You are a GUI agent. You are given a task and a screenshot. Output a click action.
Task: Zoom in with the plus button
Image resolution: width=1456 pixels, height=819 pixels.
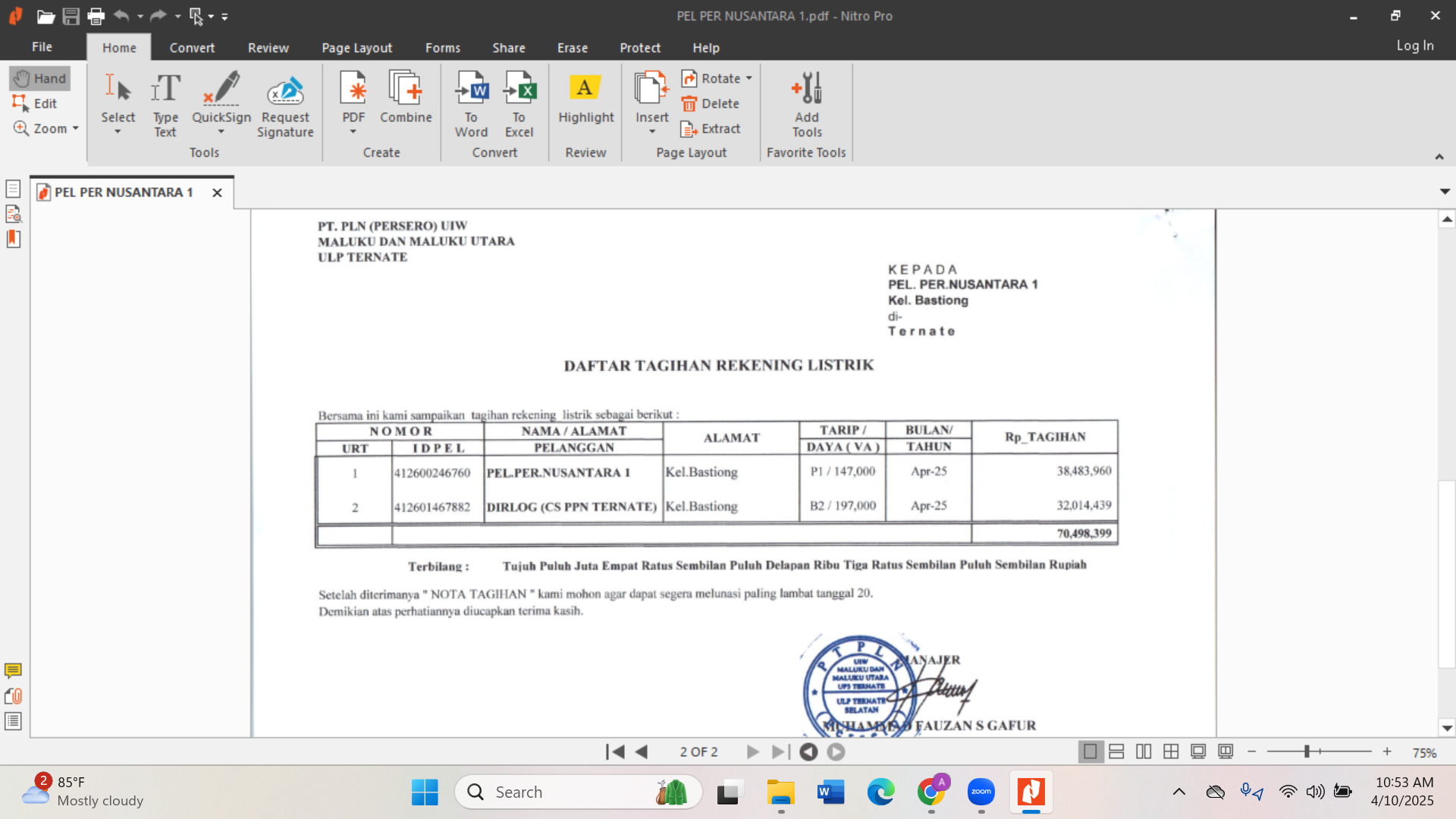tap(1387, 752)
